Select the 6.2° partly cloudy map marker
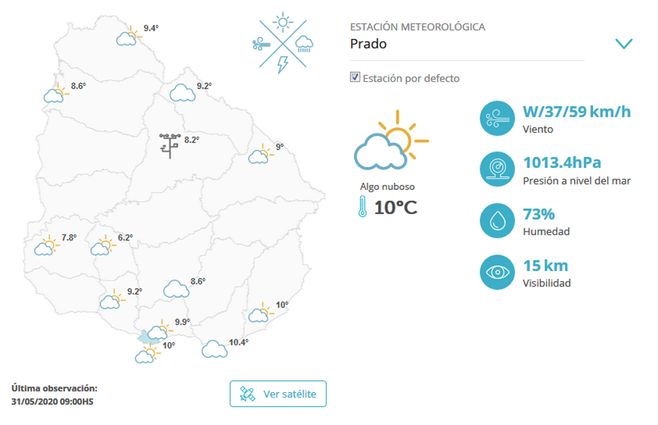This screenshot has width=658, height=425. [103, 244]
